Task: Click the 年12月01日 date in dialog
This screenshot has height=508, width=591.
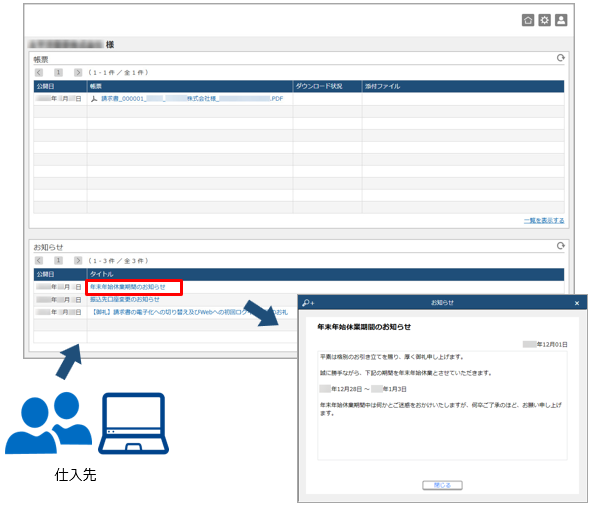Action: click(x=545, y=344)
